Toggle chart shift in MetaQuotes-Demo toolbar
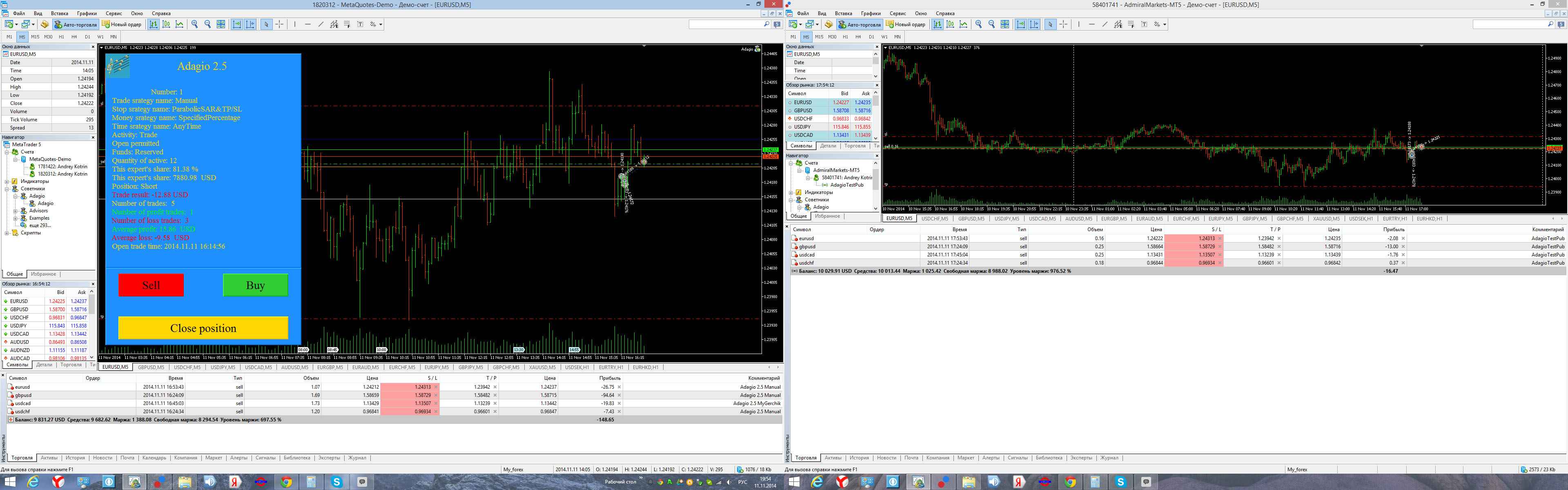This screenshot has width=1568, height=490. (x=250, y=24)
